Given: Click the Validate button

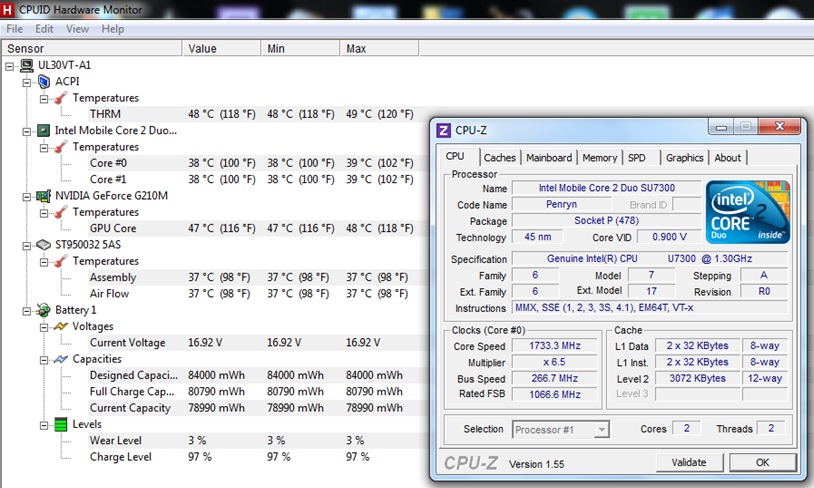Looking at the screenshot, I should coord(689,463).
